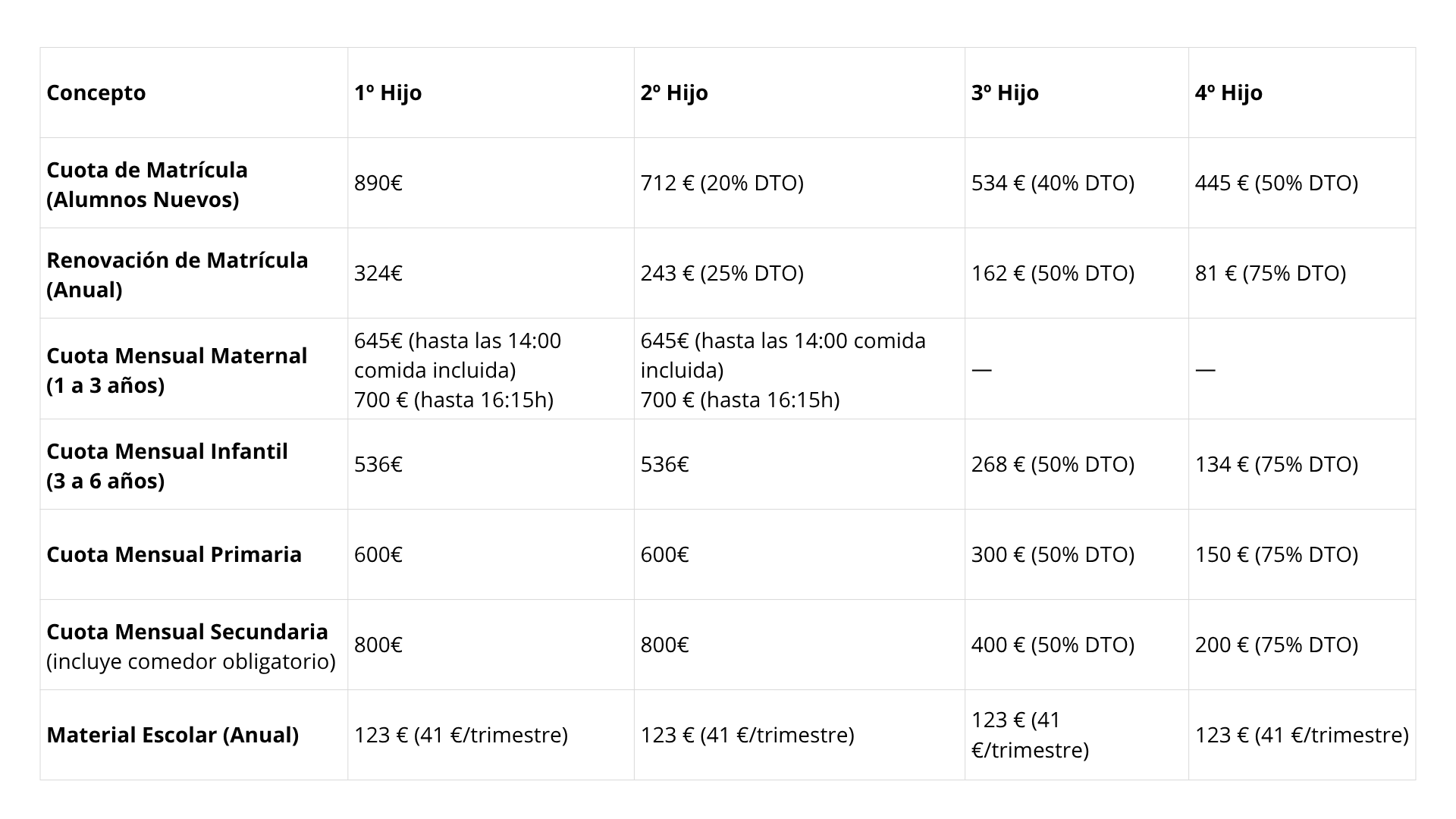
Task: Click the 534 € (40% DTO) cell
Action: pyautogui.click(x=1053, y=183)
